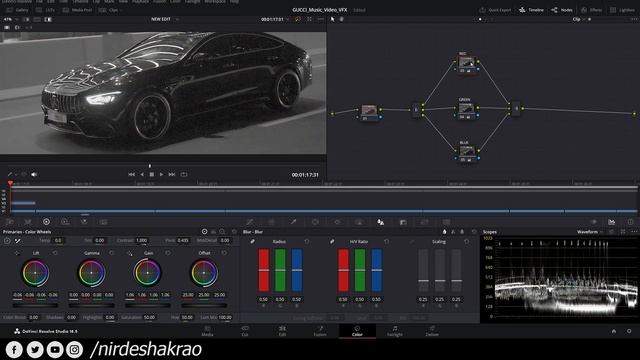The width and height of the screenshot is (640, 360).
Task: Reset the Offset wheel
Action: tap(224, 253)
